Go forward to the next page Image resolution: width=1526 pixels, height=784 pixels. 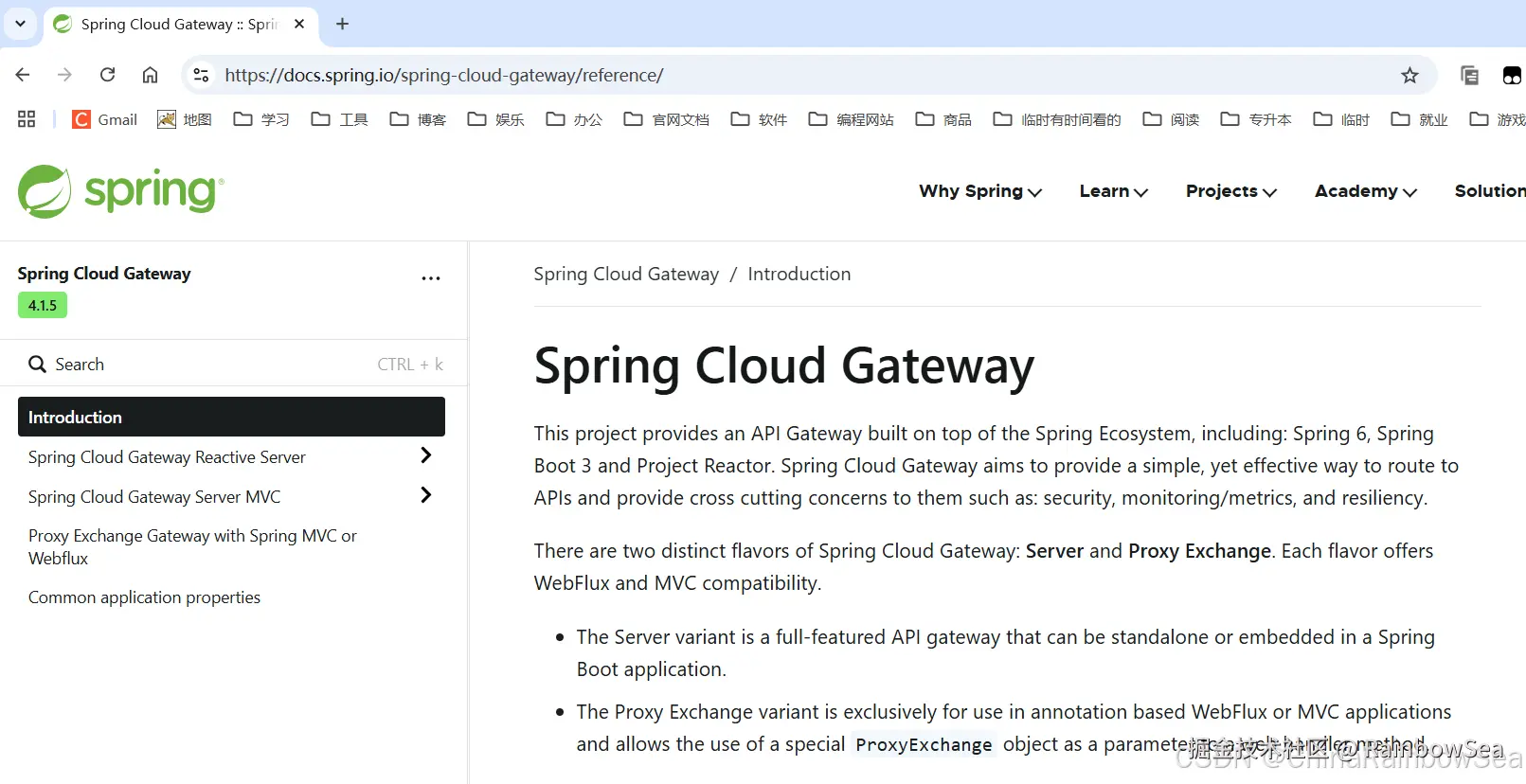tap(64, 75)
